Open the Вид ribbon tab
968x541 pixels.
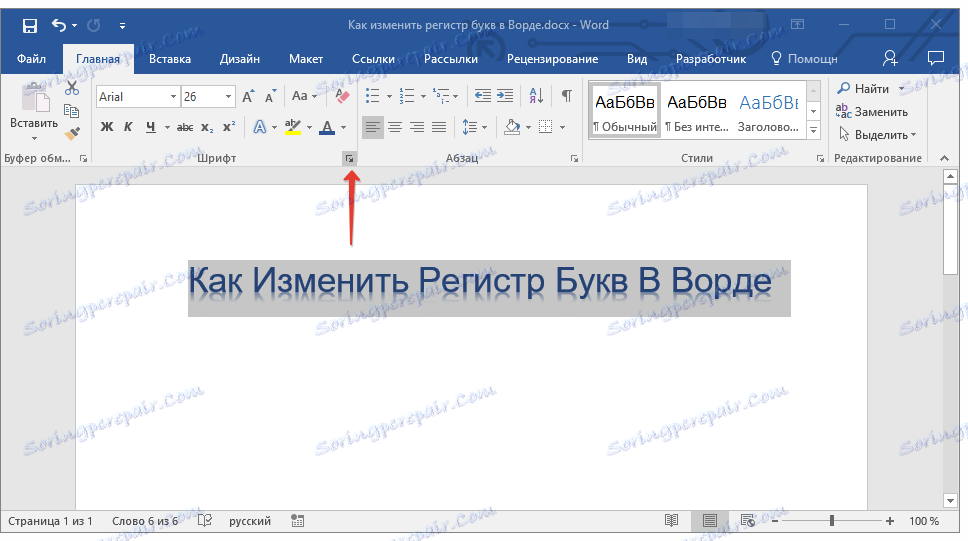point(636,59)
